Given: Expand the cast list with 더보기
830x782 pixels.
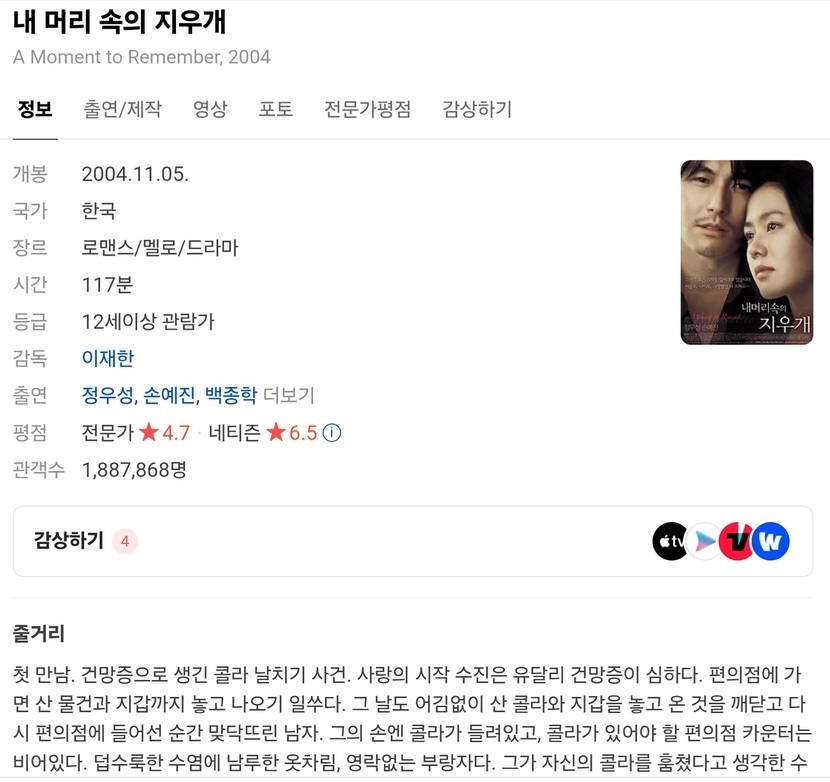Looking at the screenshot, I should 288,396.
